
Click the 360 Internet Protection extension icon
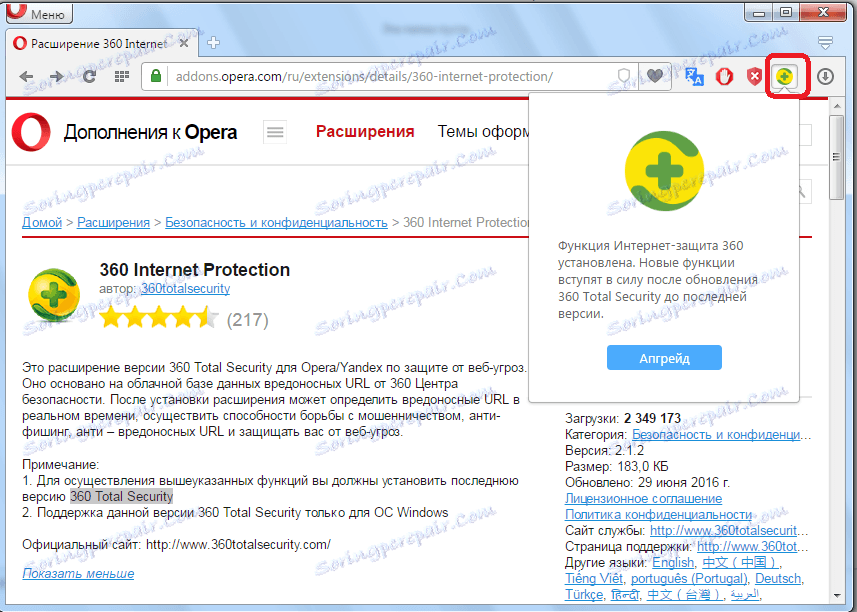point(786,76)
